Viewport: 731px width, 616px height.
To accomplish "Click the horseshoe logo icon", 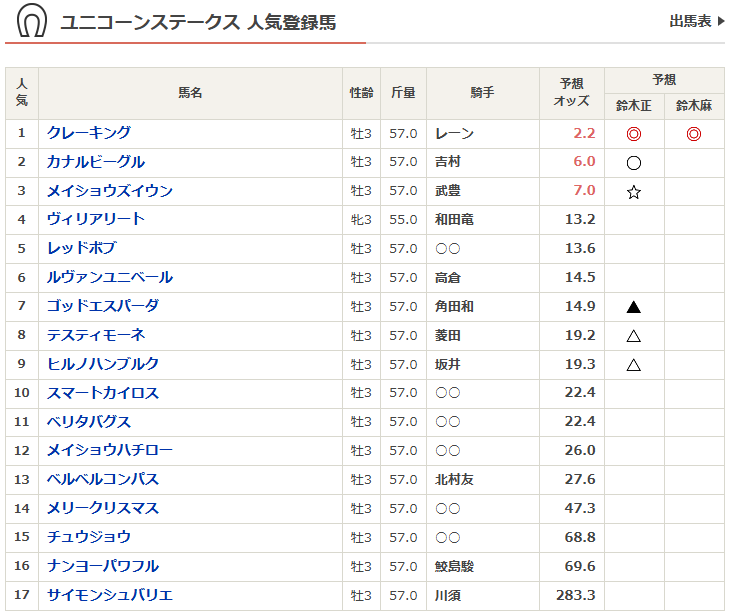I will point(32,21).
